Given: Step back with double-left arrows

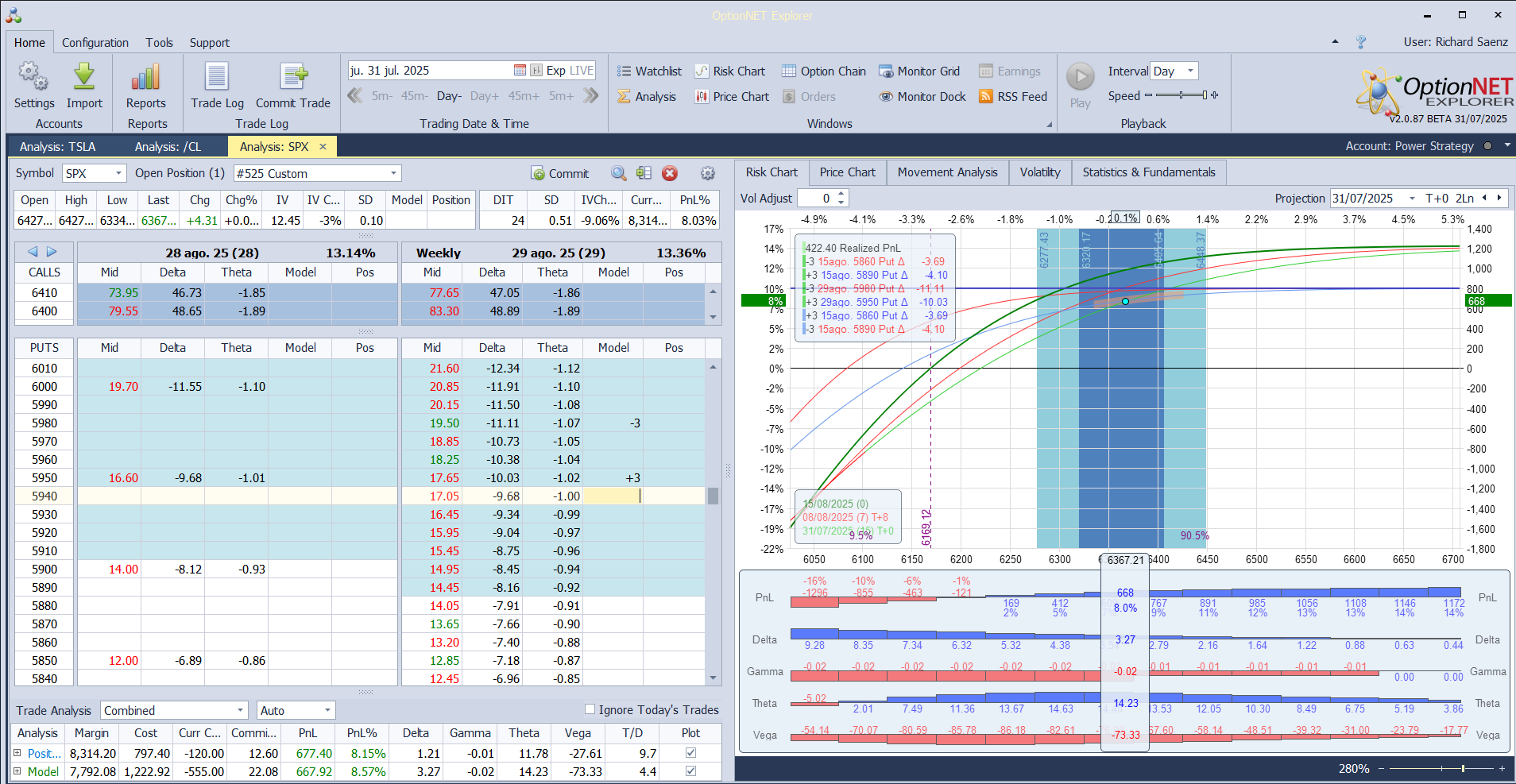Looking at the screenshot, I should coord(354,95).
